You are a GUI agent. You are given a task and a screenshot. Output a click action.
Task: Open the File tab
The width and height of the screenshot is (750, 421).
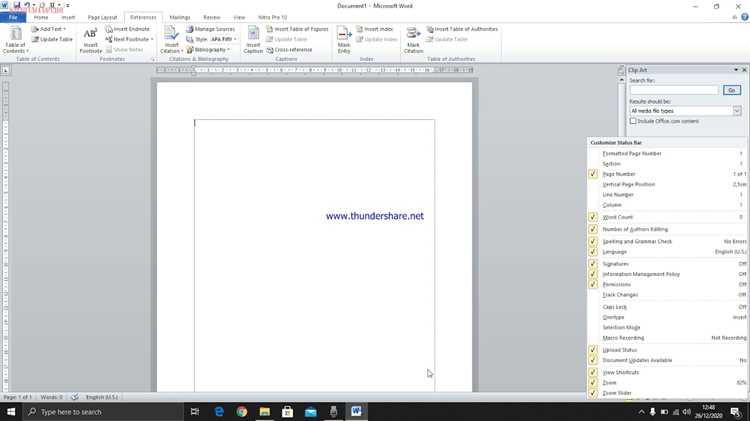tap(13, 17)
